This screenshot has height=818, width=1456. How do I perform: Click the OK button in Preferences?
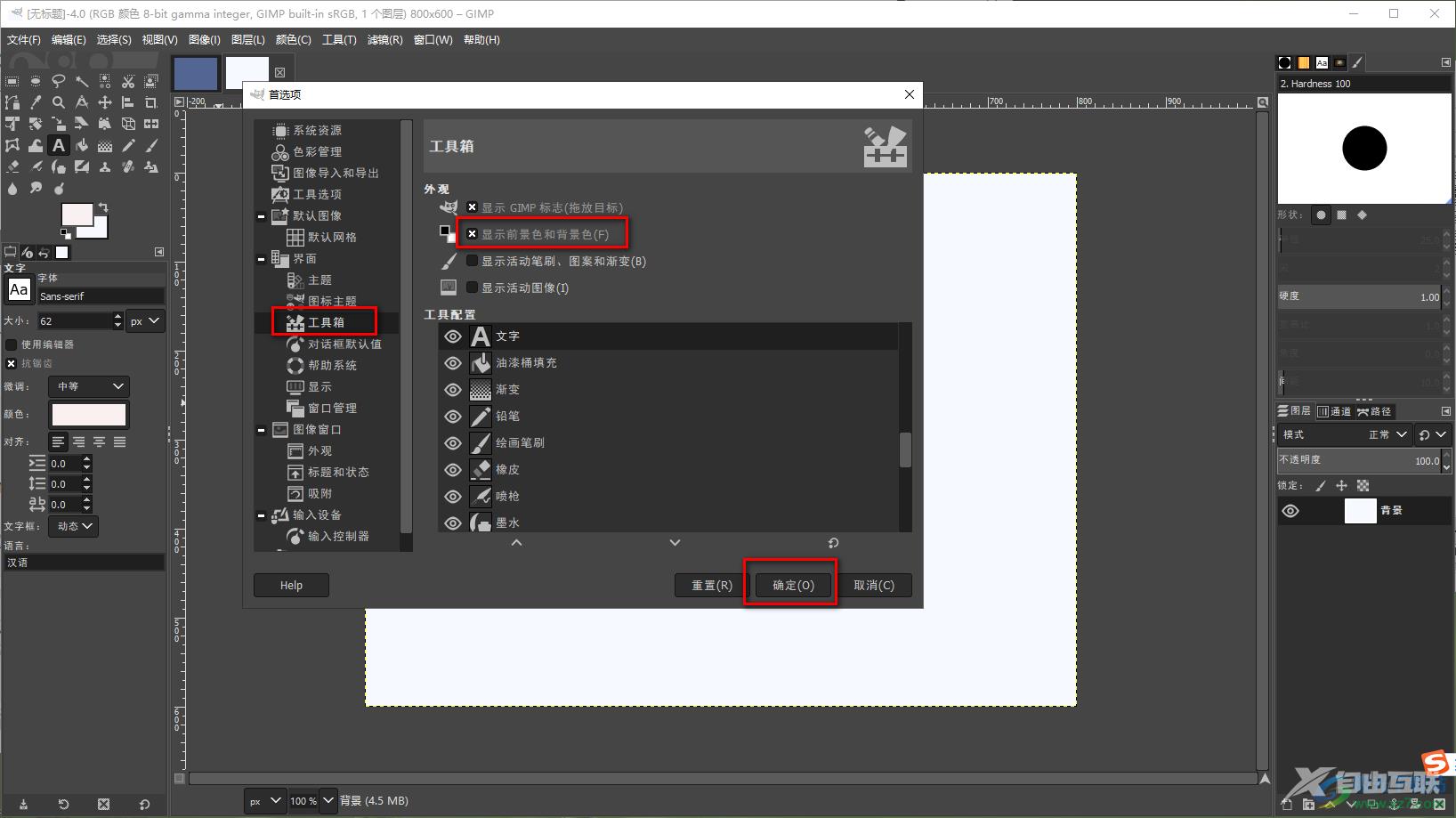(793, 585)
